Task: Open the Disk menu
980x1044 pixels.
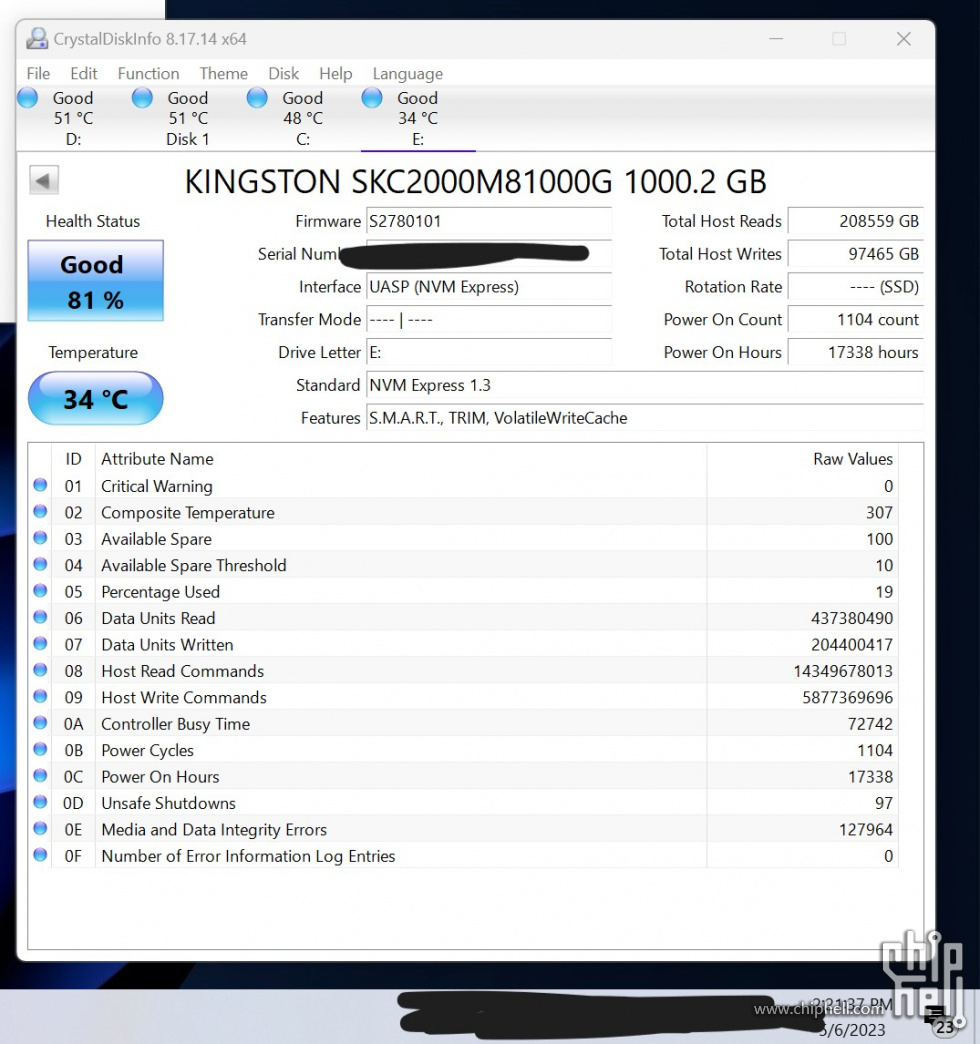Action: [284, 73]
